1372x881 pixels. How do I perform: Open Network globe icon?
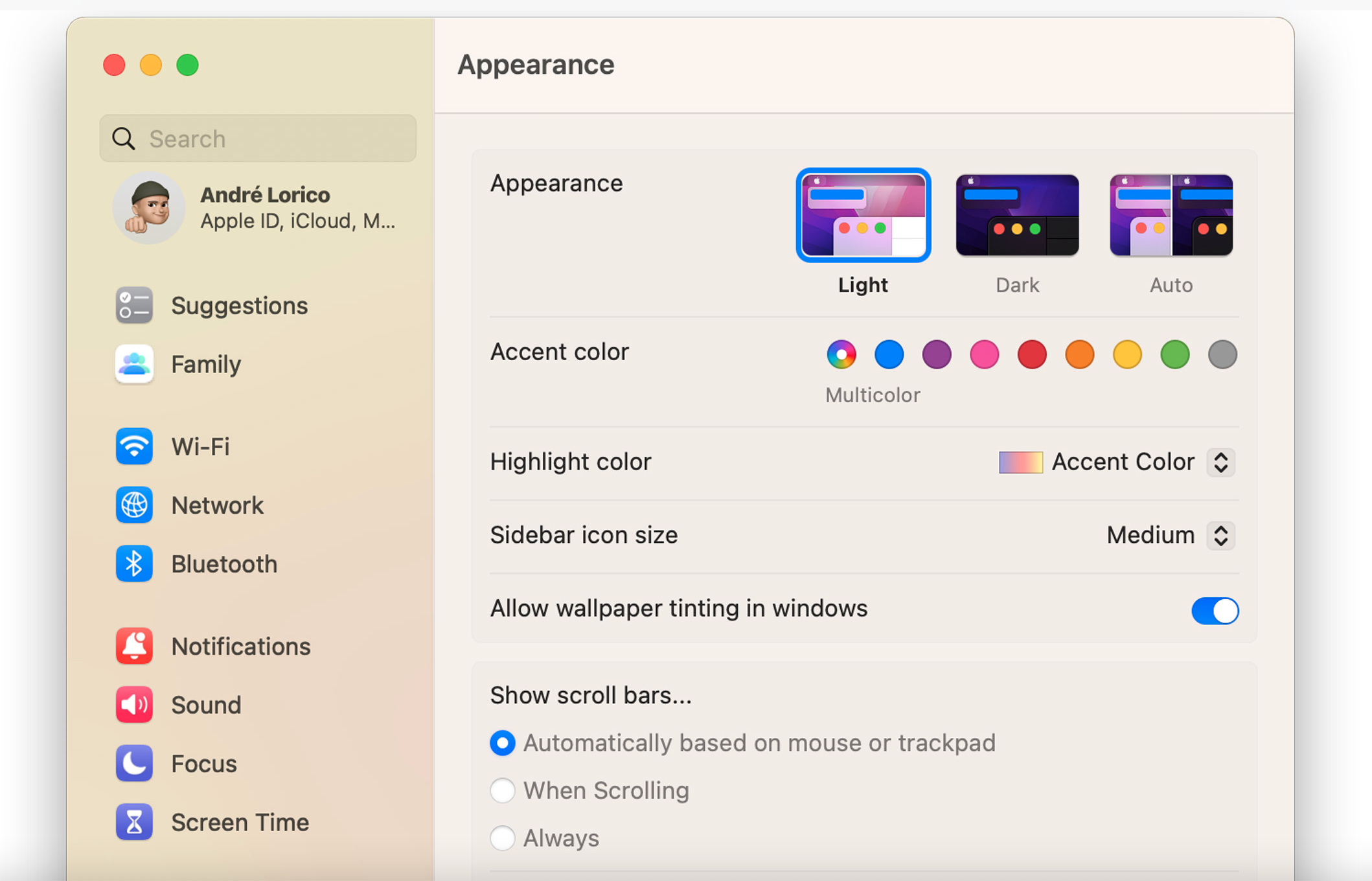coord(134,505)
